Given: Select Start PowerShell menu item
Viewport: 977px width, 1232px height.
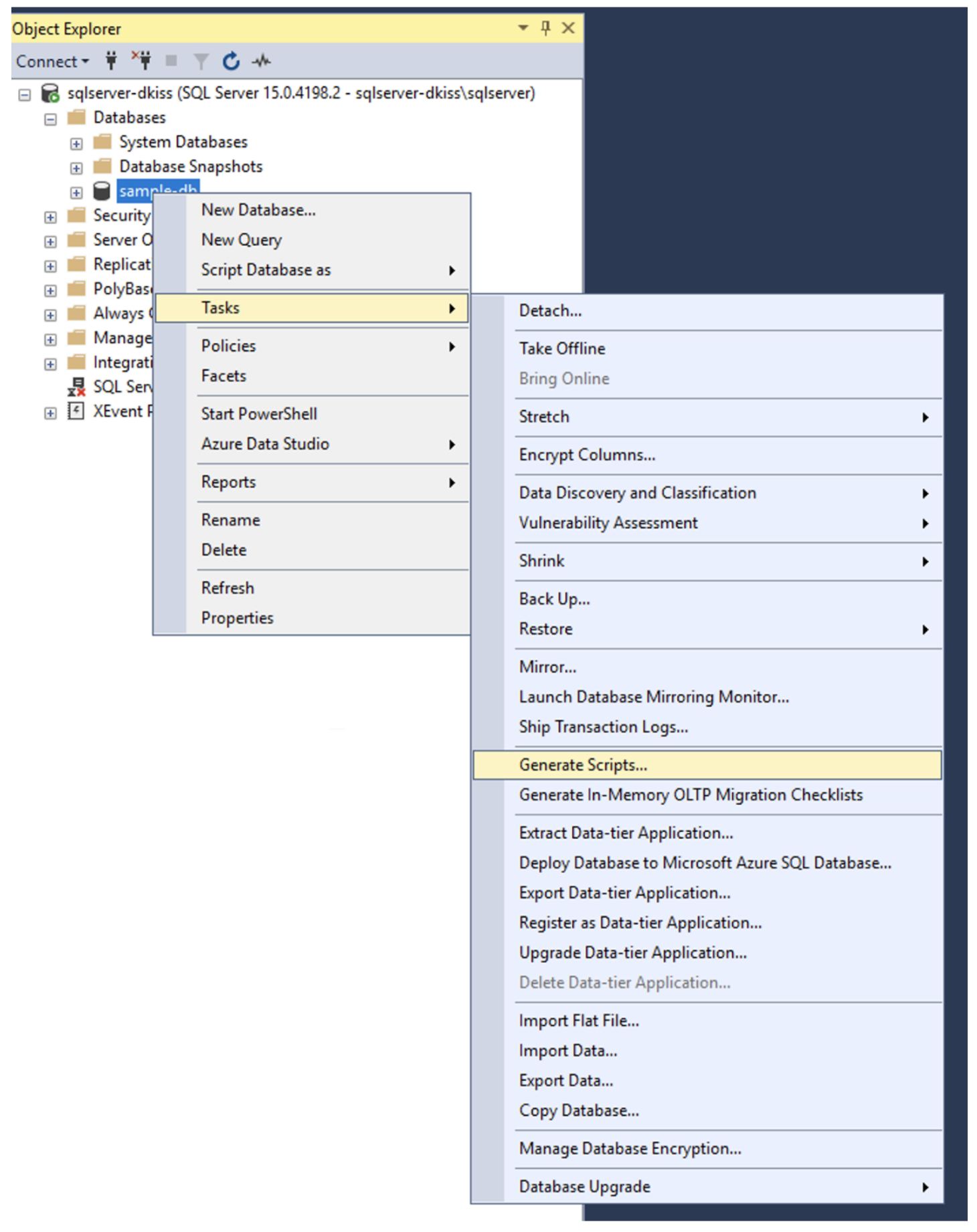Looking at the screenshot, I should (312, 414).
